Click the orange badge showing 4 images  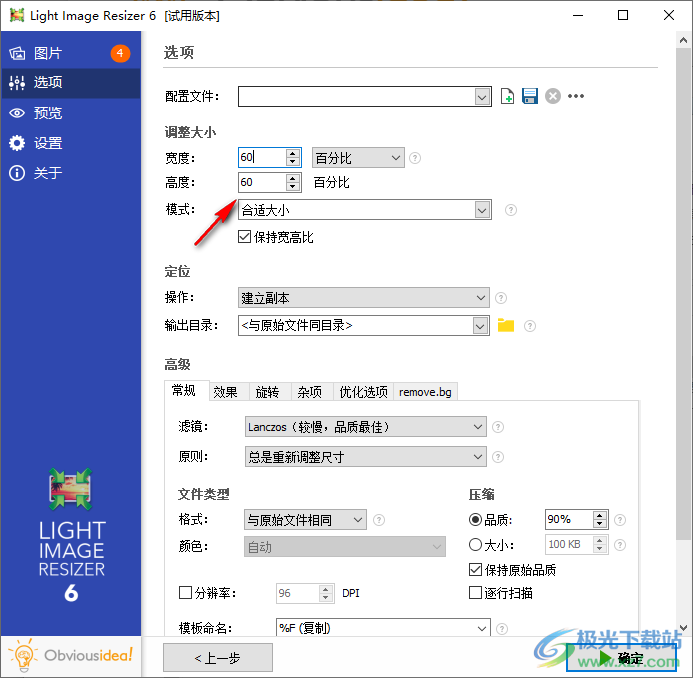(120, 53)
